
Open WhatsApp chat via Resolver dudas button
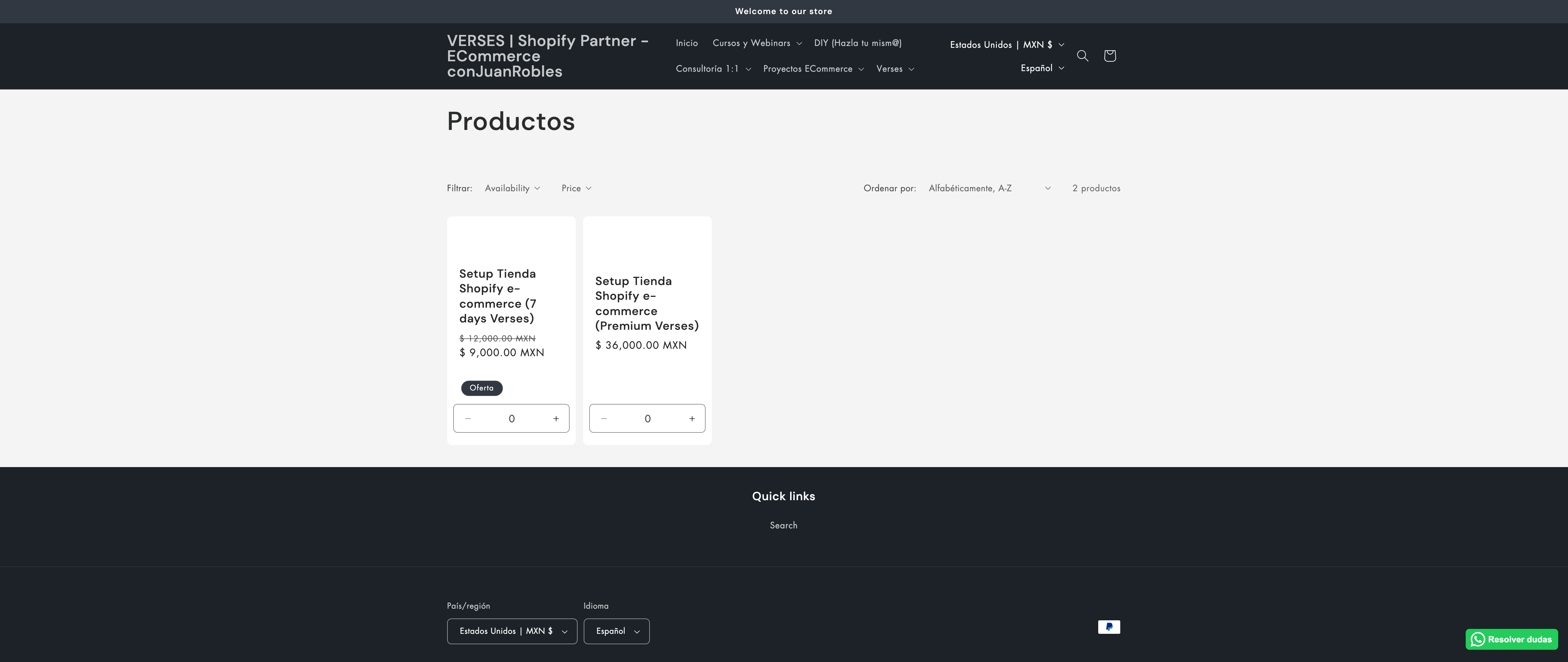[1511, 639]
